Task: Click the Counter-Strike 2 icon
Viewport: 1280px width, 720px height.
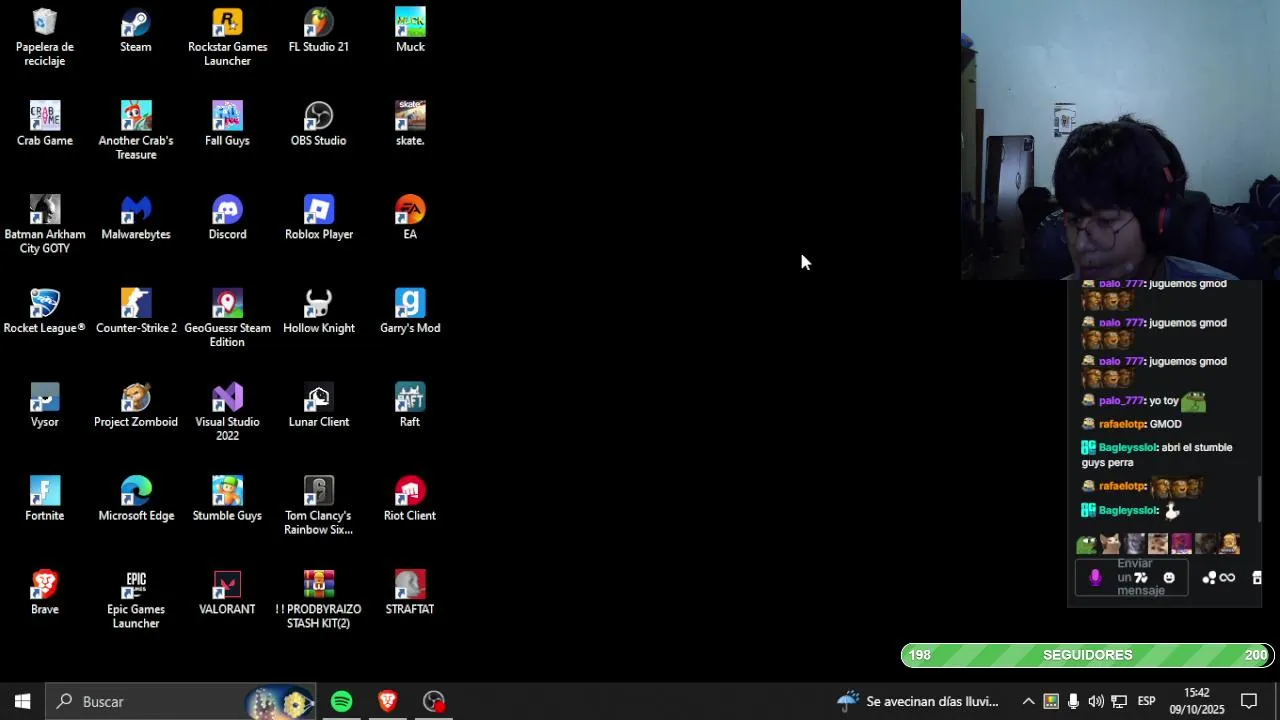Action: click(x=136, y=312)
